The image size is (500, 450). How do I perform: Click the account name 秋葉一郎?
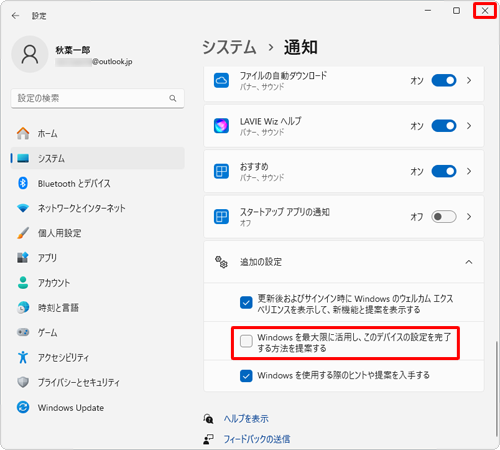(x=73, y=50)
